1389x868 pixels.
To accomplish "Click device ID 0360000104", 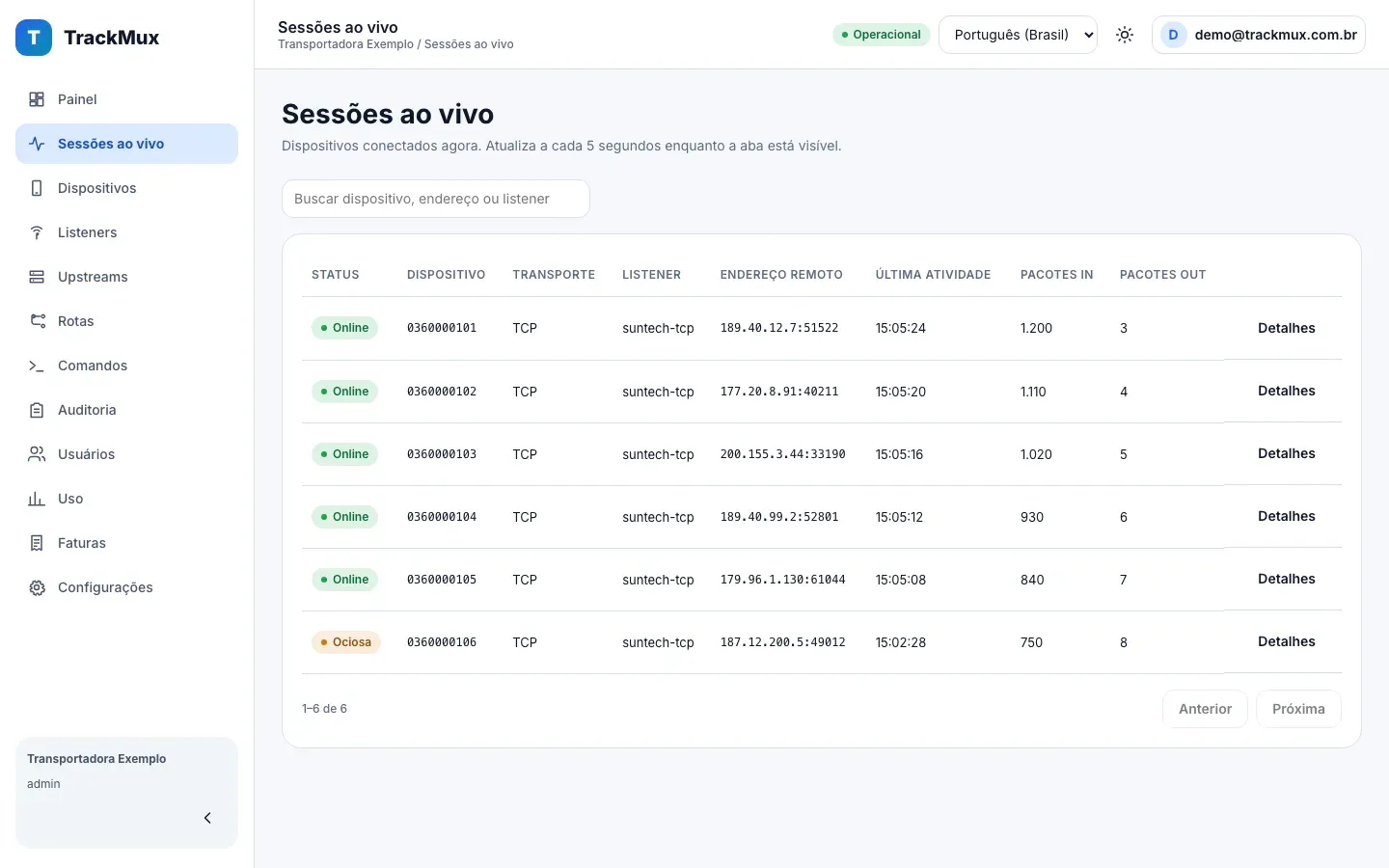I will click(442, 517).
